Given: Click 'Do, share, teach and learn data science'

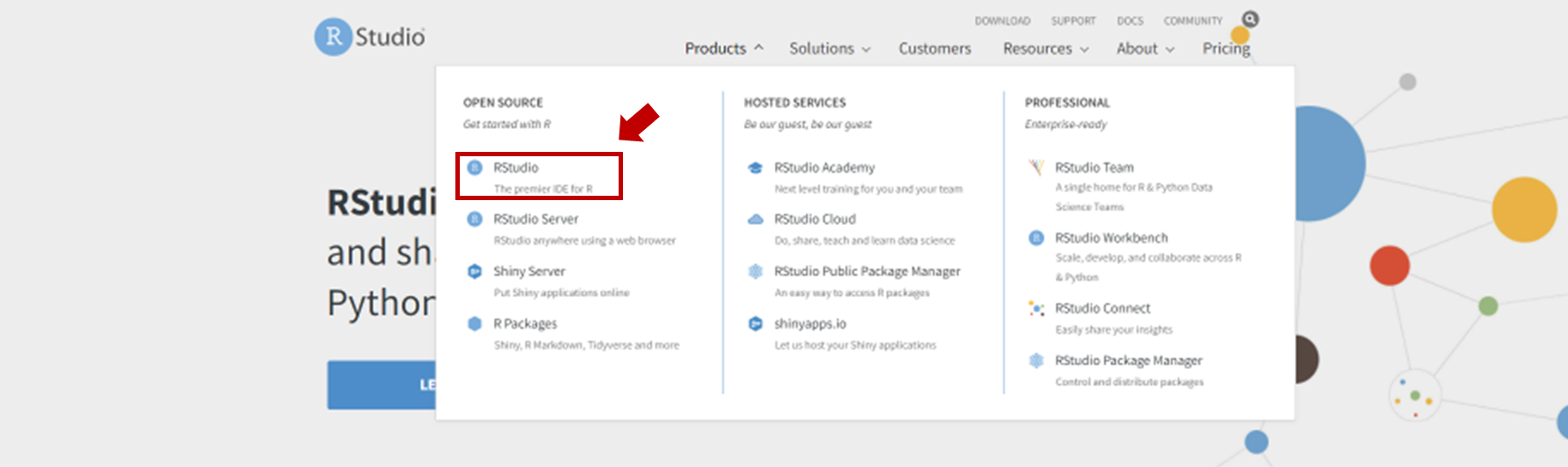Looking at the screenshot, I should [x=864, y=241].
